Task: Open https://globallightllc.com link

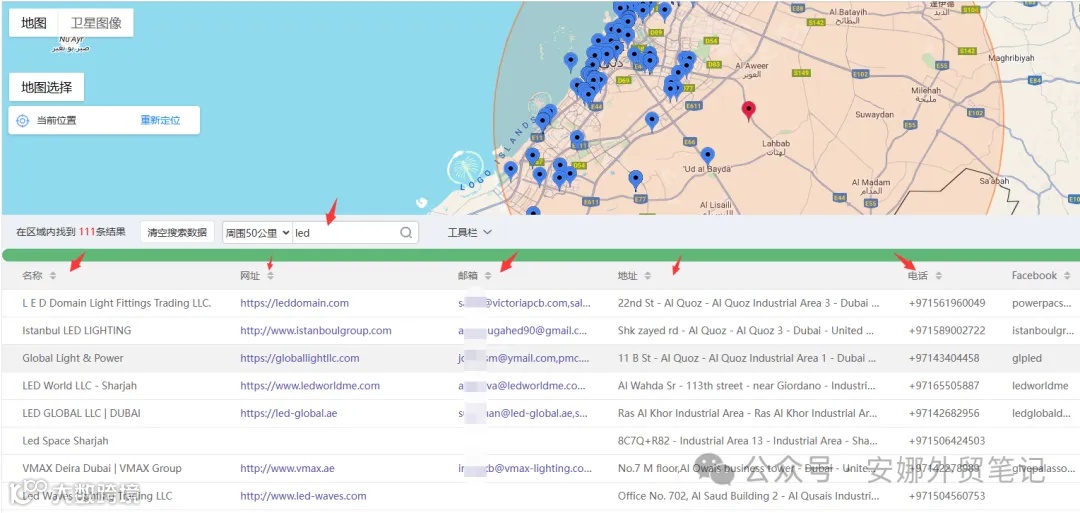Action: [300, 358]
